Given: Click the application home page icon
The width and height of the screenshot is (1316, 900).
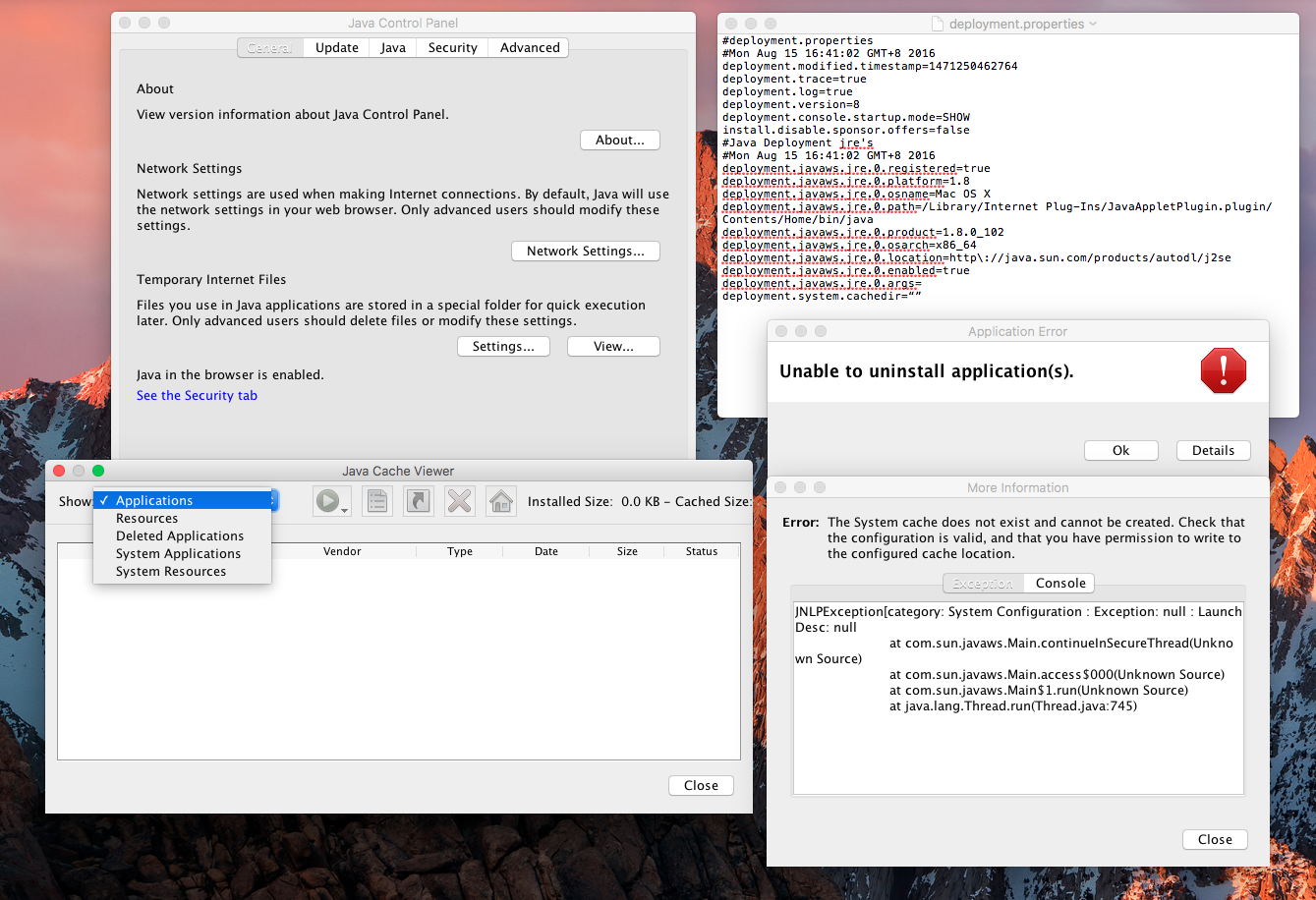Looking at the screenshot, I should [501, 501].
